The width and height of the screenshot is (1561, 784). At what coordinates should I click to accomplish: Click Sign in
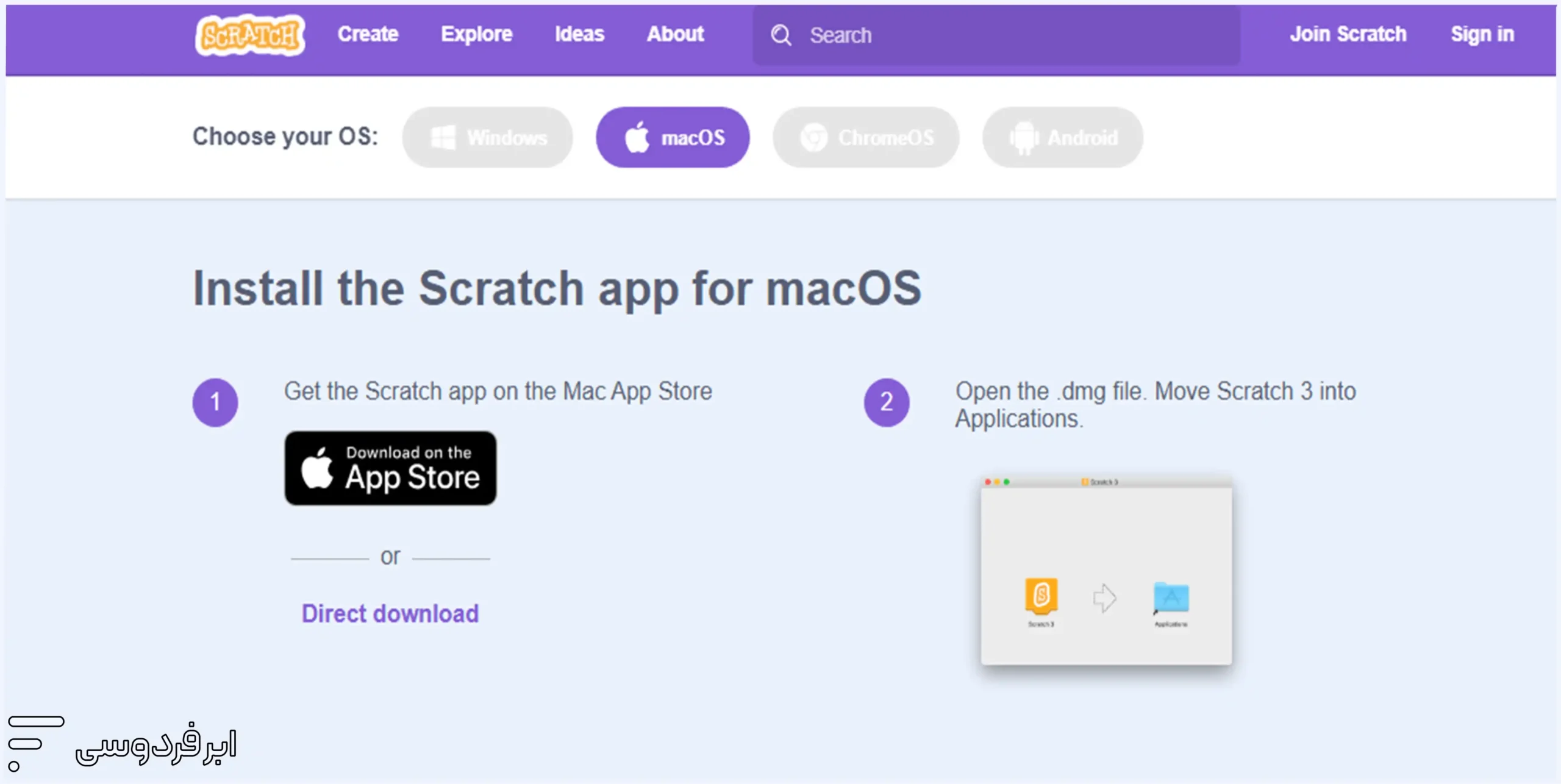tap(1482, 34)
